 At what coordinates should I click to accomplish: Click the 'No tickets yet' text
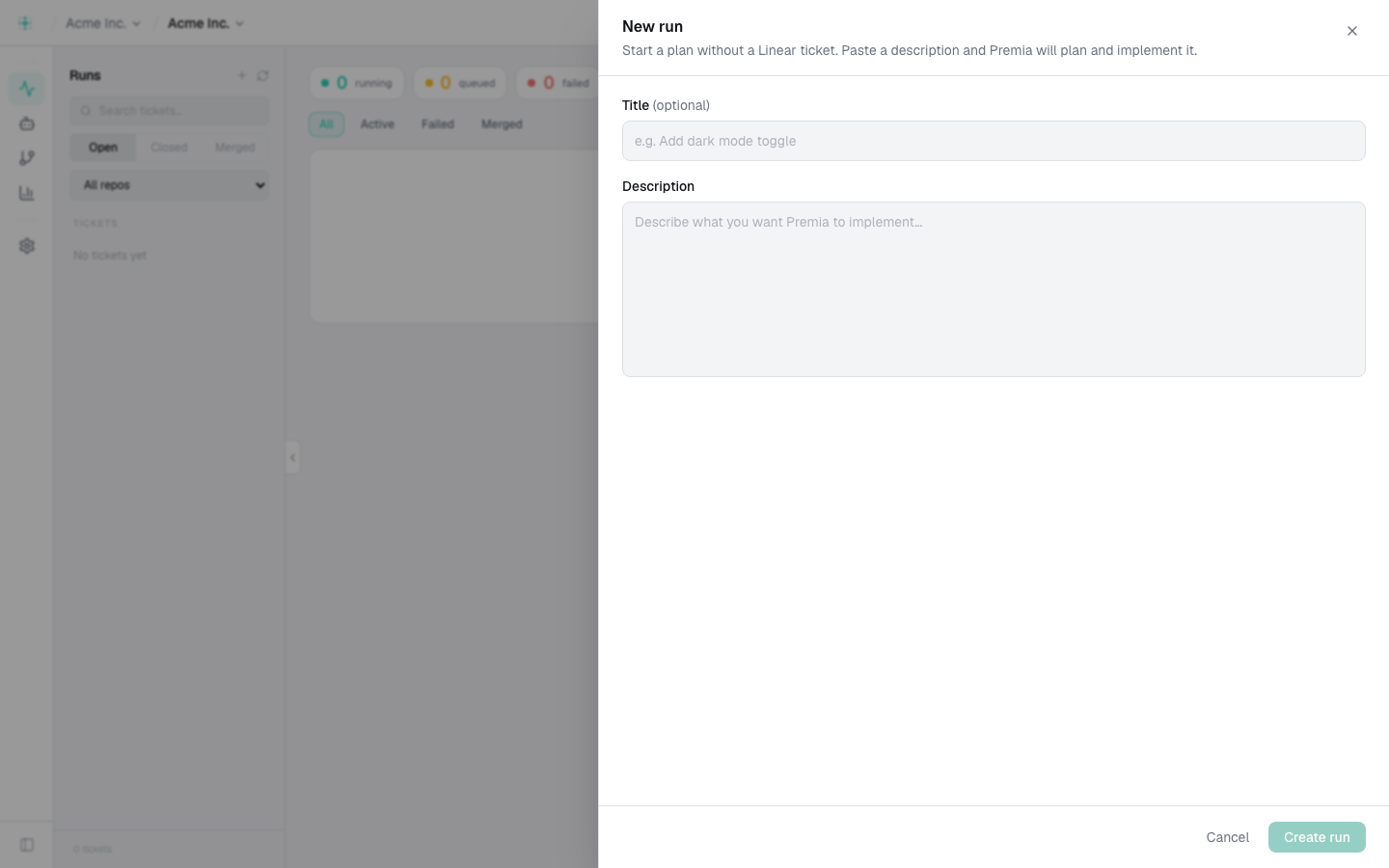110,256
